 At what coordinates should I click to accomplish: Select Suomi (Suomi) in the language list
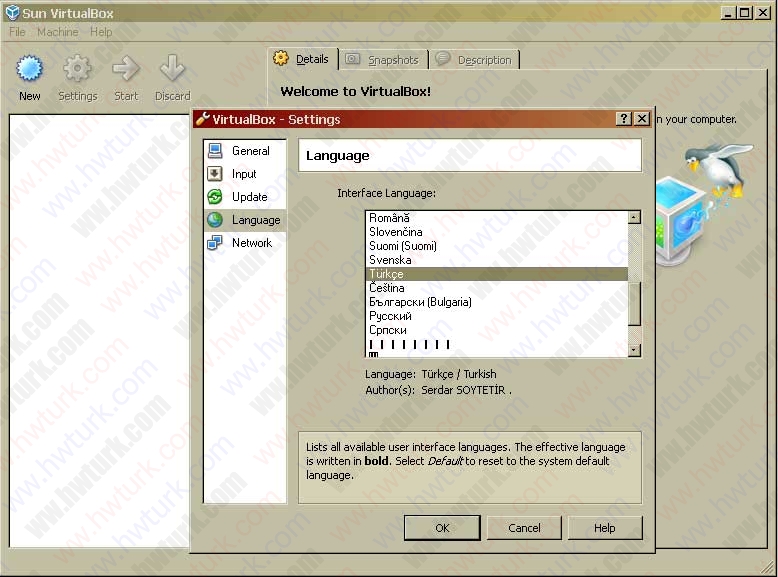497,246
